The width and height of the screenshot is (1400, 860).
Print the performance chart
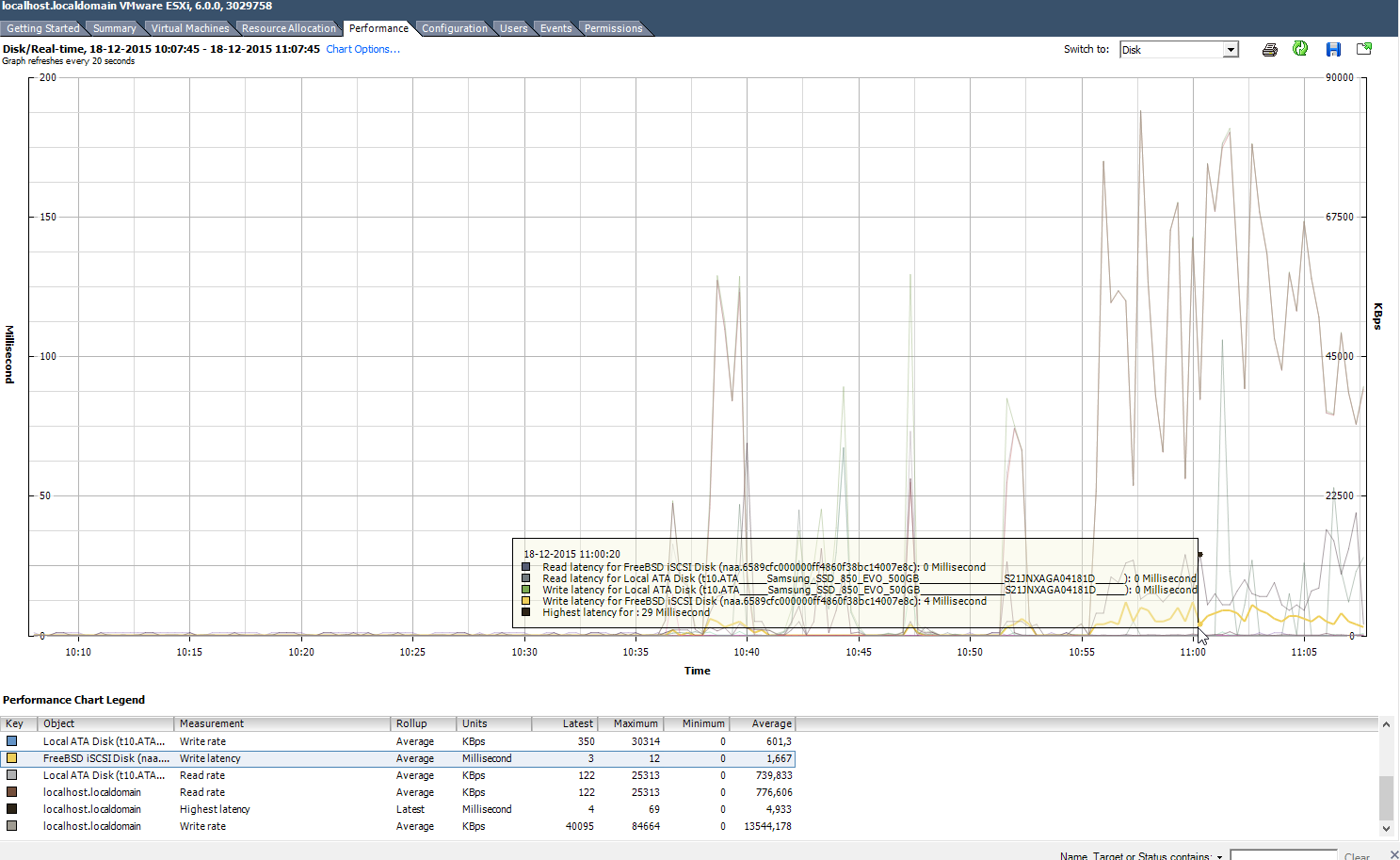click(1269, 50)
